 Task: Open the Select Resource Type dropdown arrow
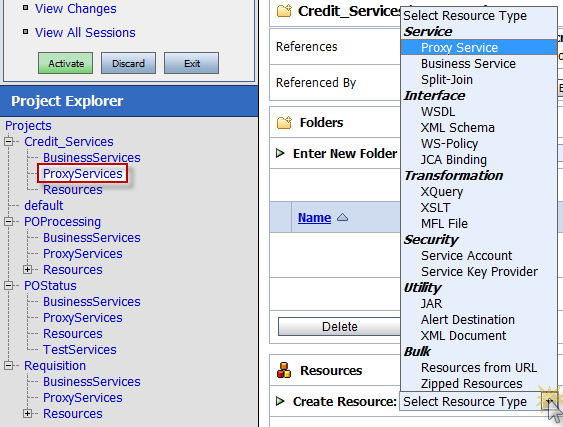549,402
